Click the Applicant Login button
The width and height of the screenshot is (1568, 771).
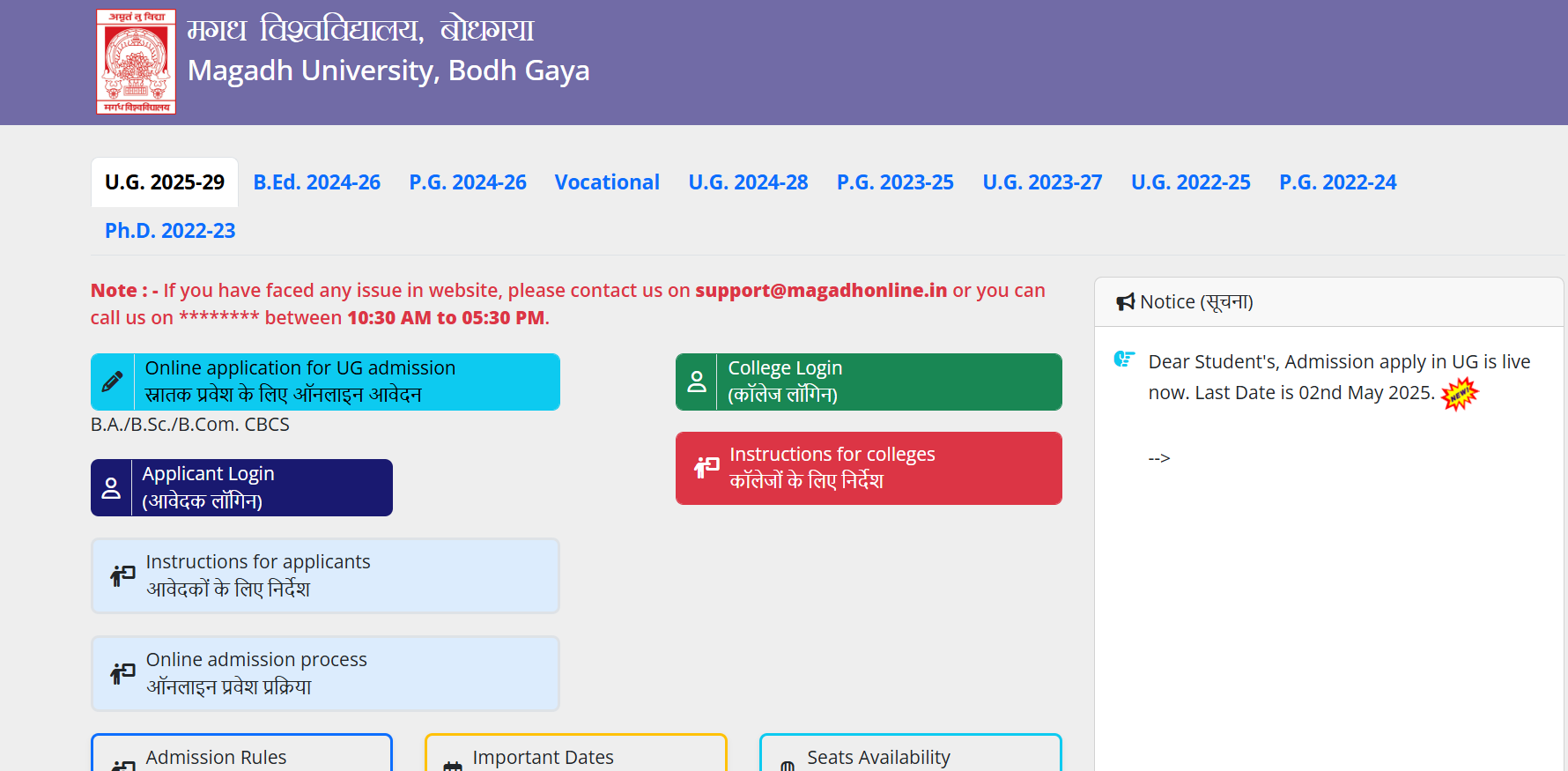pyautogui.click(x=241, y=487)
